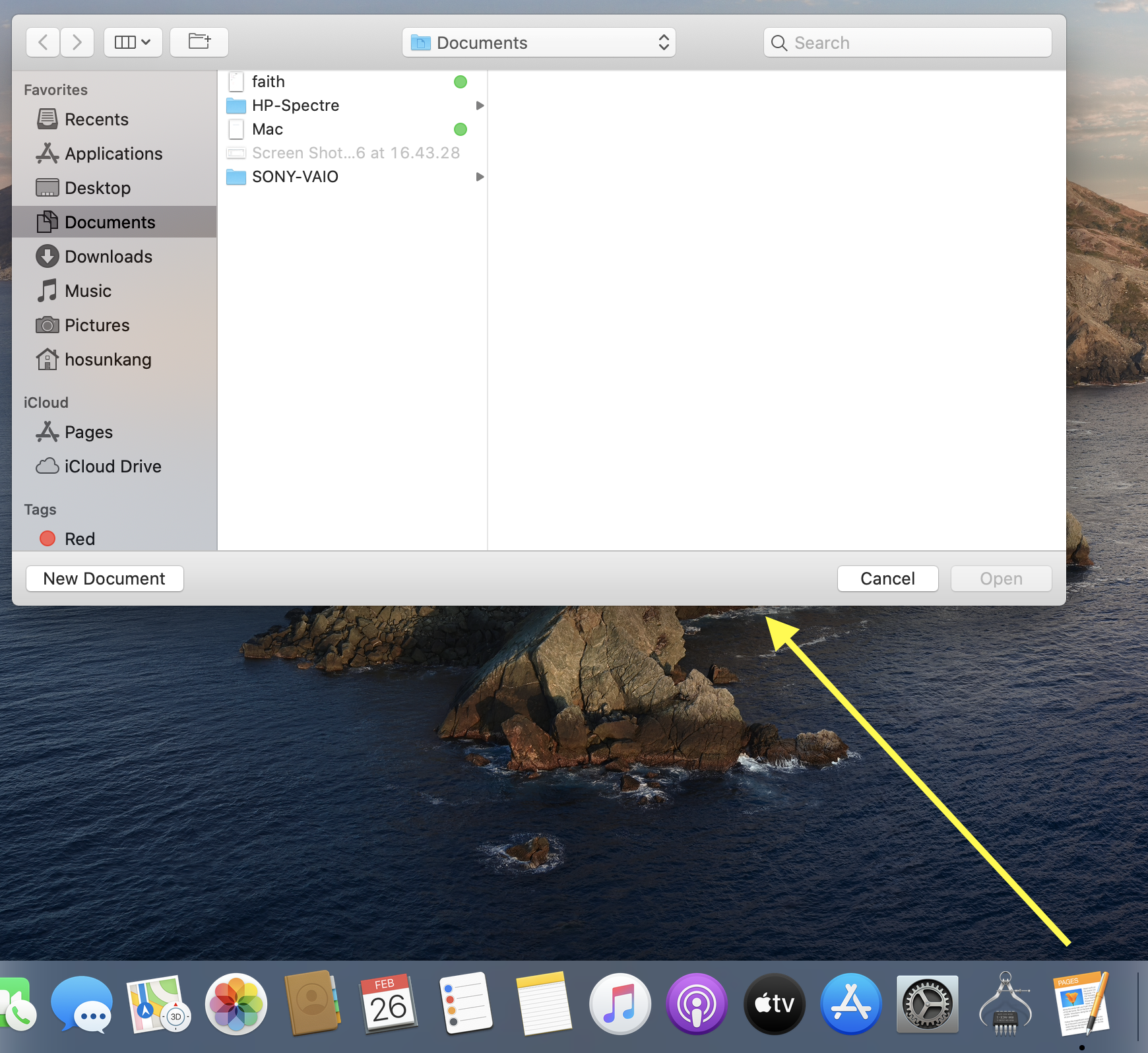This screenshot has height=1053, width=1148.
Task: Select Pages under iCloud
Action: (114, 432)
